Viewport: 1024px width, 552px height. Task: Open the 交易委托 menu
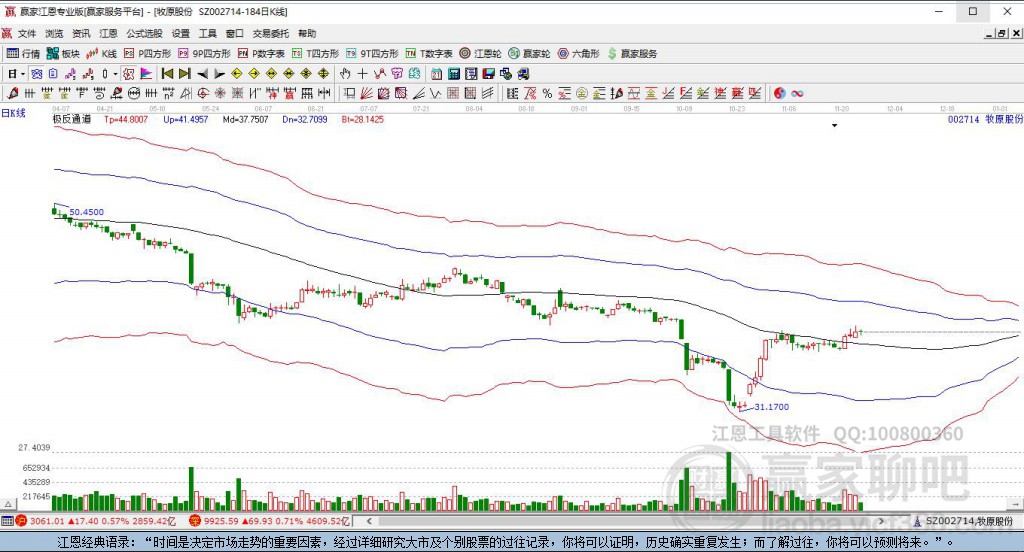click(270, 33)
